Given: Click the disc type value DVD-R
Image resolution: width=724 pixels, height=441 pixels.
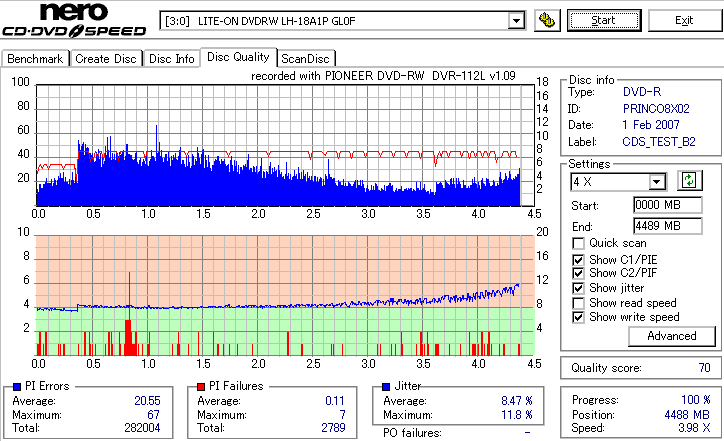Looking at the screenshot, I should tap(642, 92).
